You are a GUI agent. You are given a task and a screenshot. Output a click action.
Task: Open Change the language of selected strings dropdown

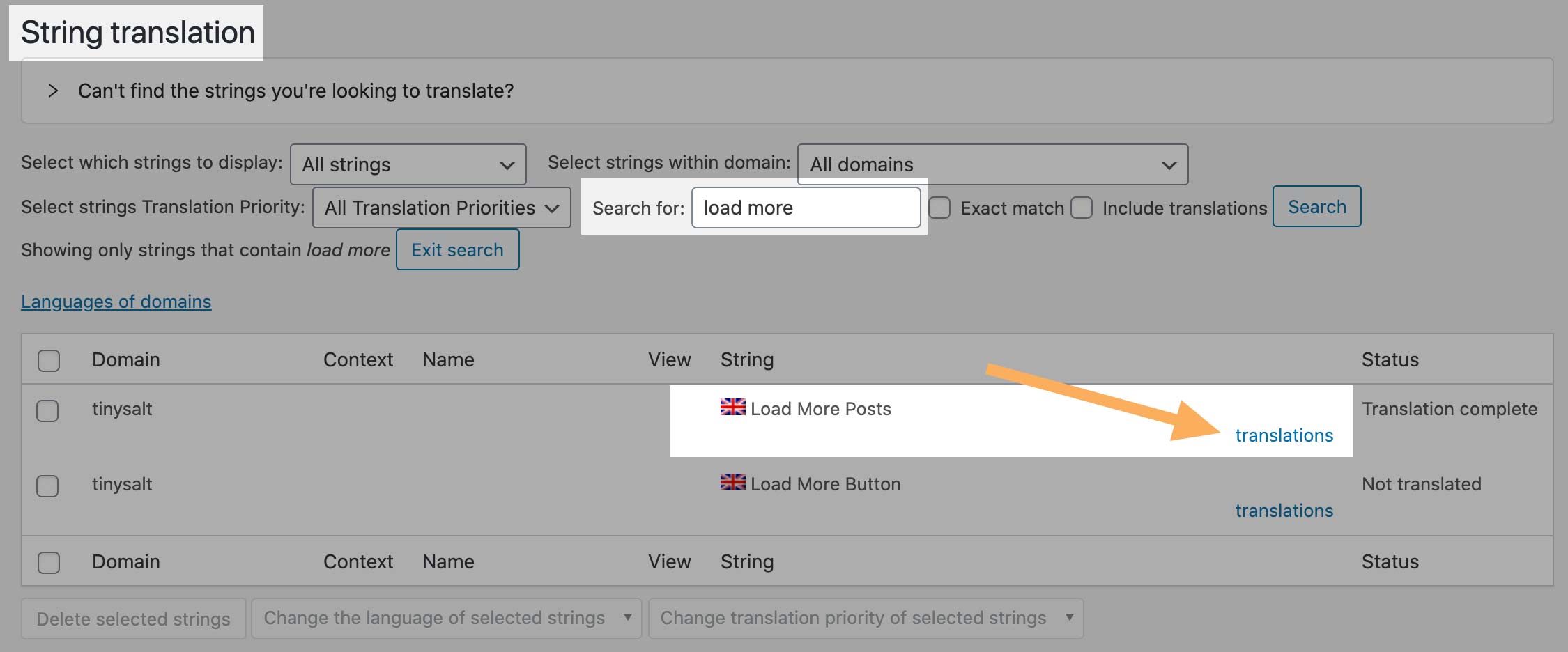(x=446, y=619)
